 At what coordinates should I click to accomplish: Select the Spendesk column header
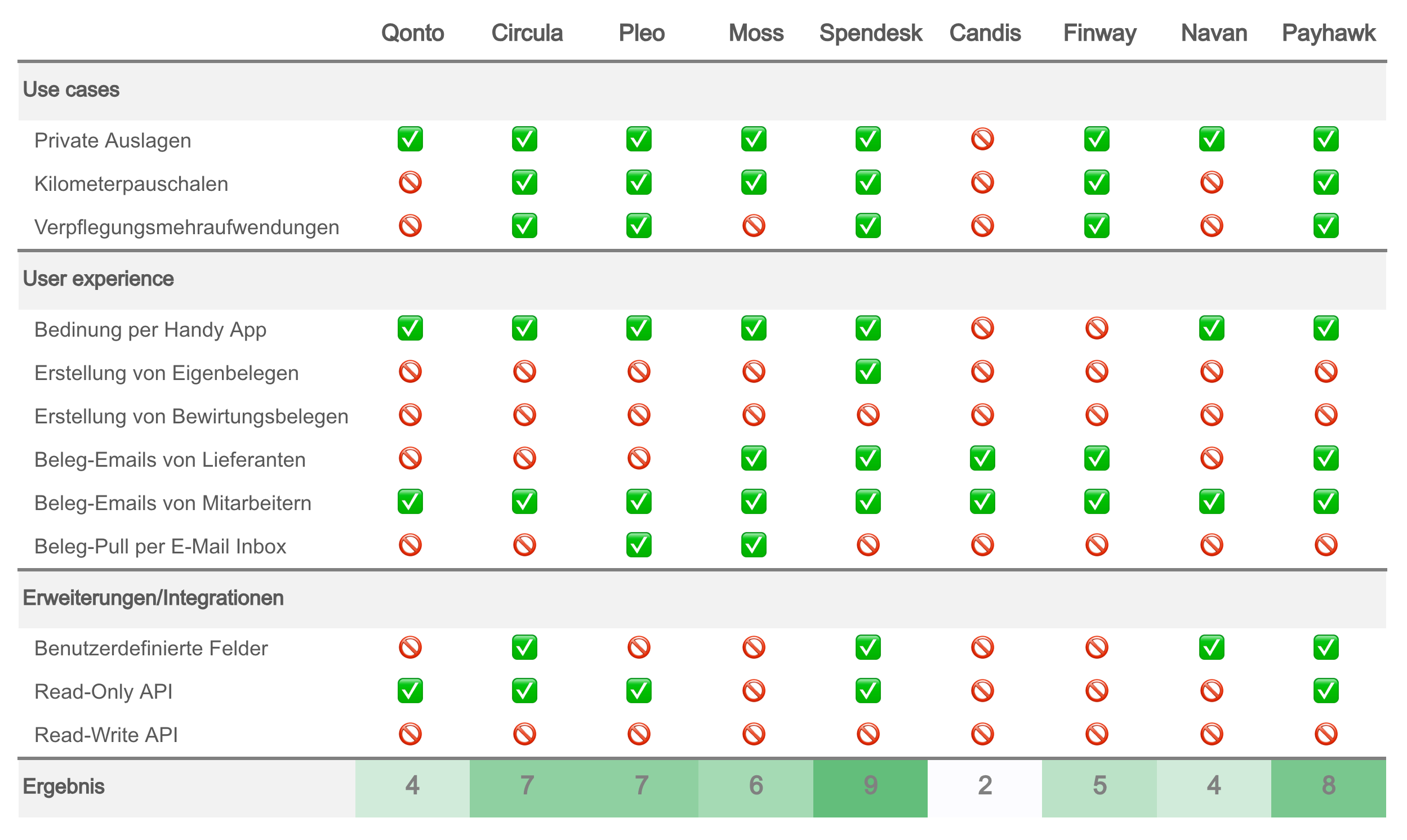(870, 33)
